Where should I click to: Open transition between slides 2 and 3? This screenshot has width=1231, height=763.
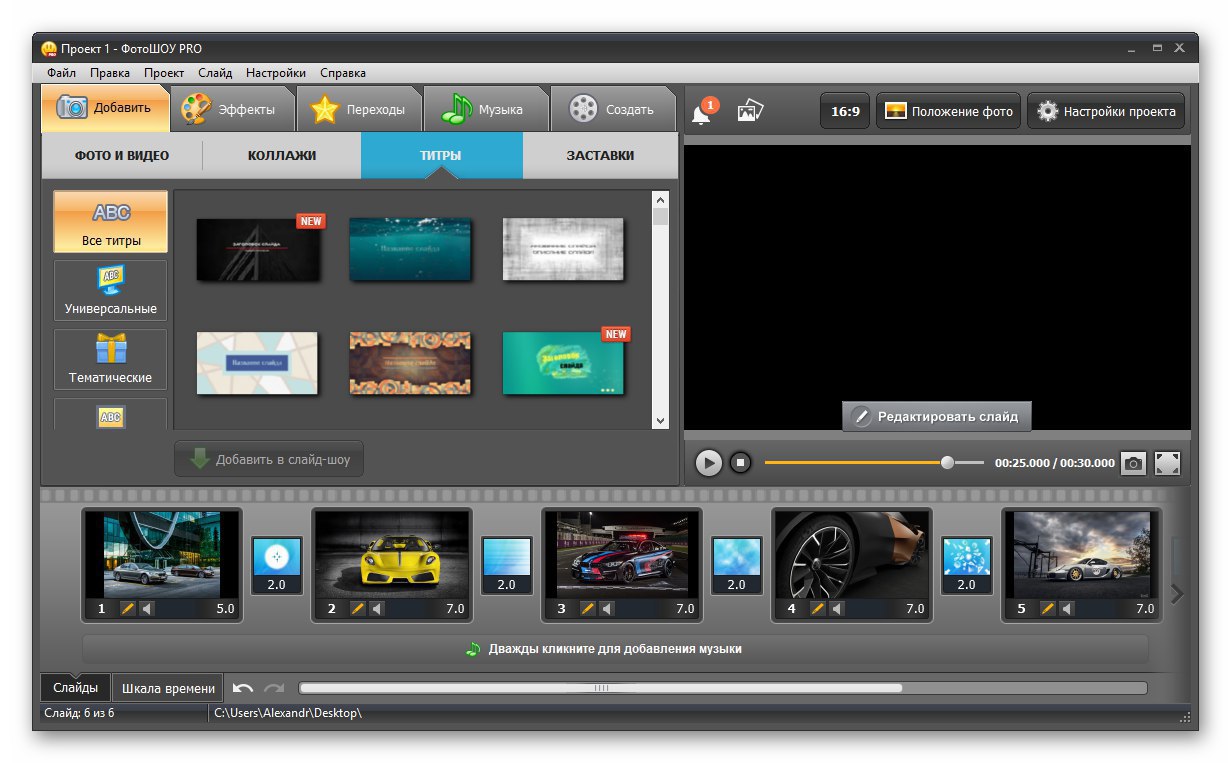pos(507,565)
